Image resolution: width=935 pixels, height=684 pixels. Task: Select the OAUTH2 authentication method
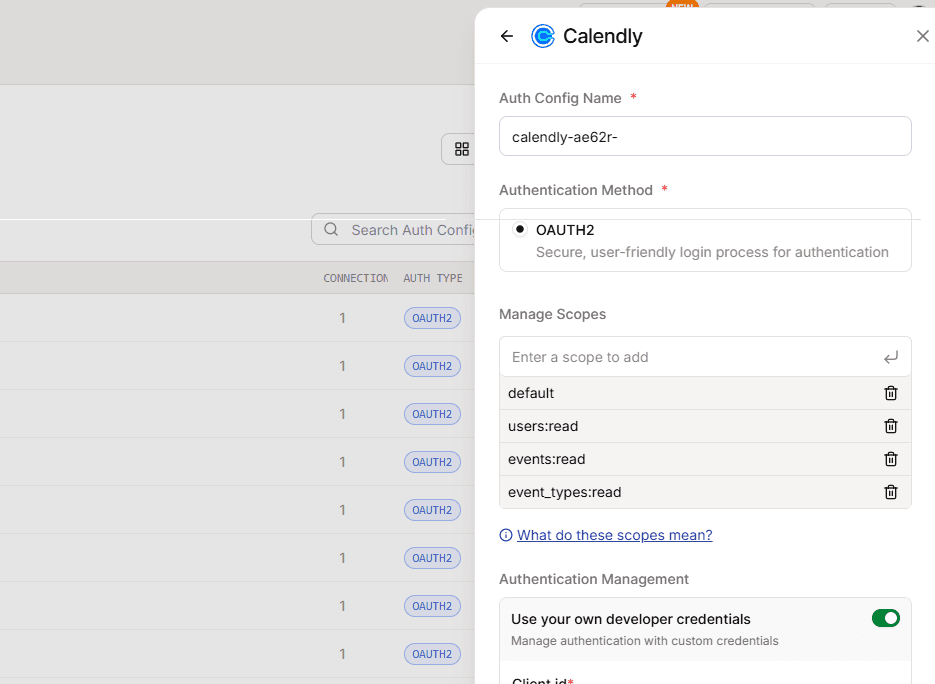(520, 230)
